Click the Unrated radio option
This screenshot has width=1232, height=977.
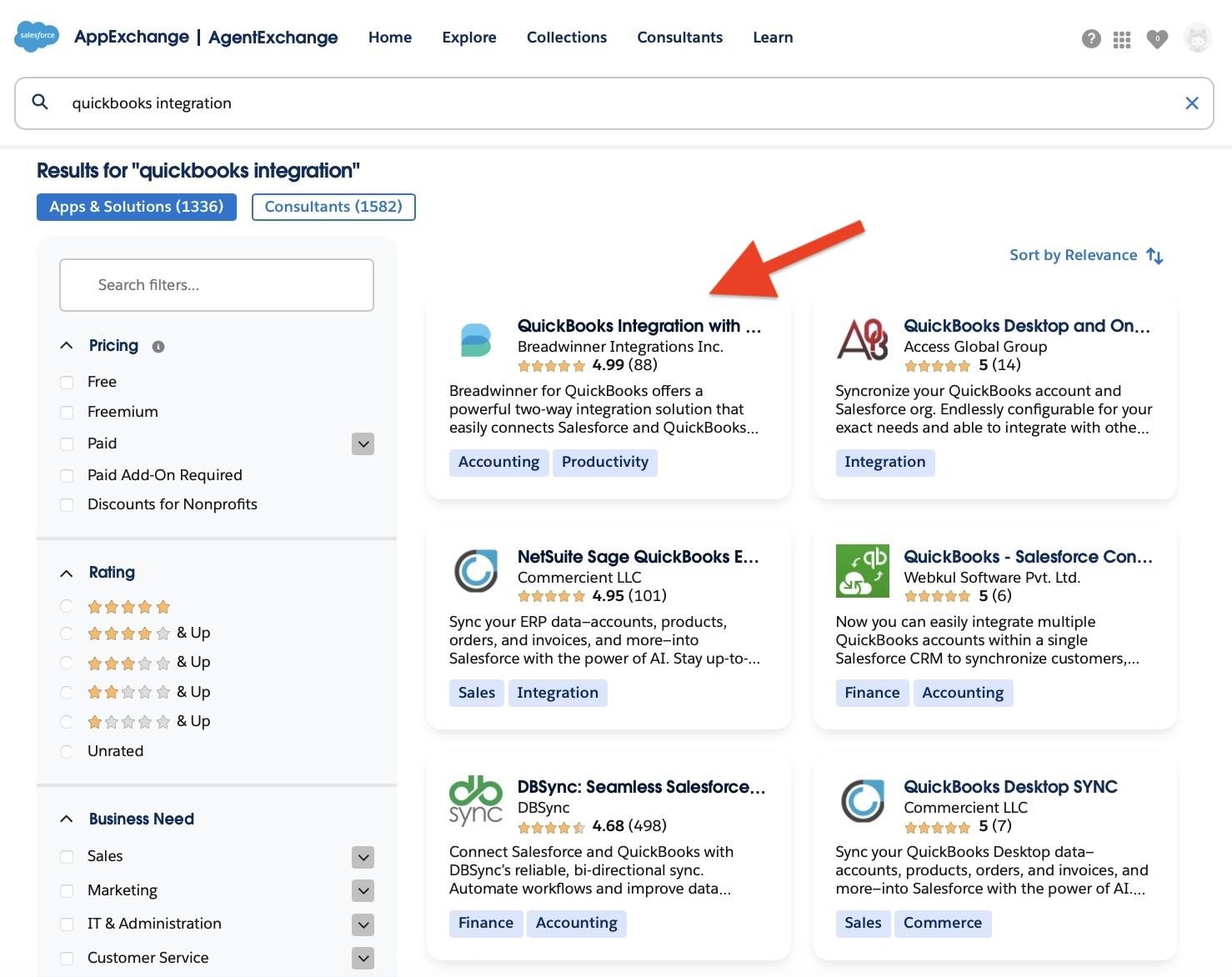[67, 751]
